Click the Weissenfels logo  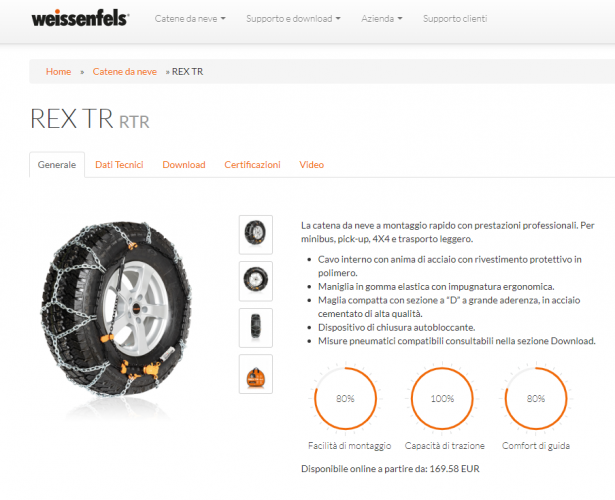click(80, 18)
